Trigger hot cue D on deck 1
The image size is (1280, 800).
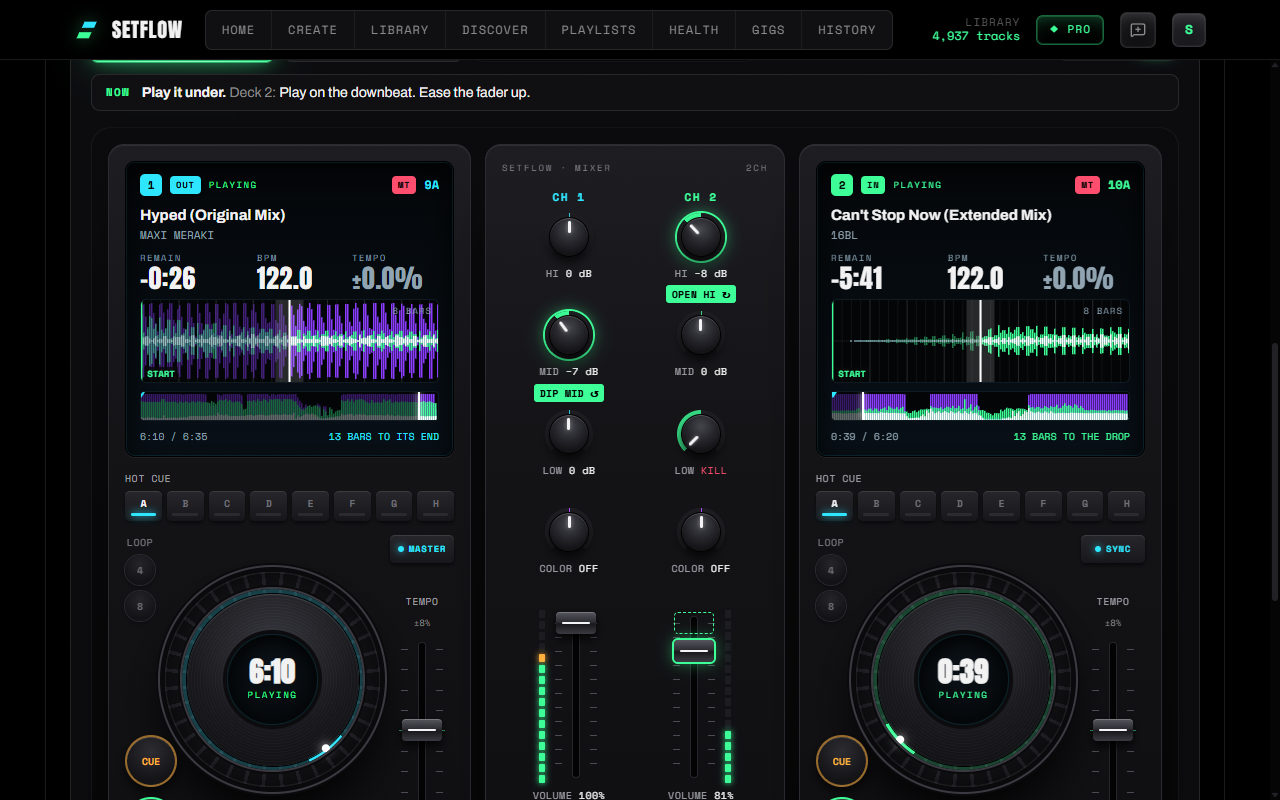(x=269, y=506)
